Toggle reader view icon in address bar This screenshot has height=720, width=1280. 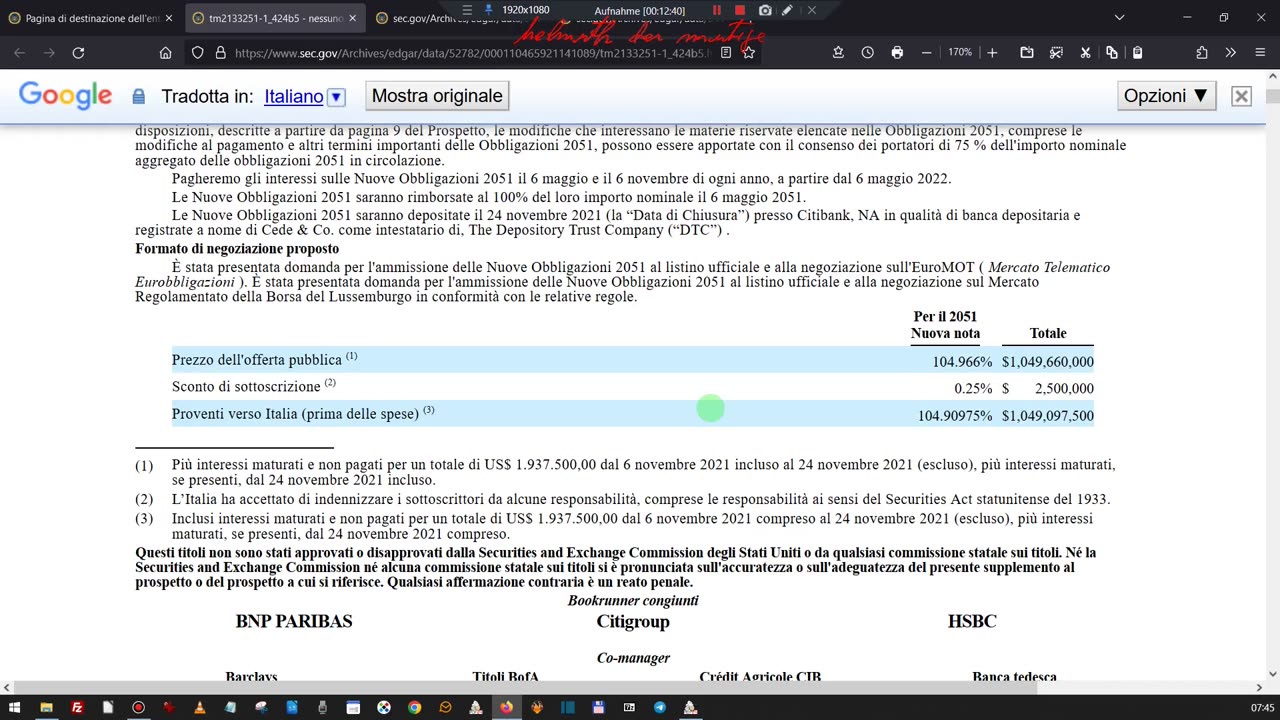click(726, 53)
